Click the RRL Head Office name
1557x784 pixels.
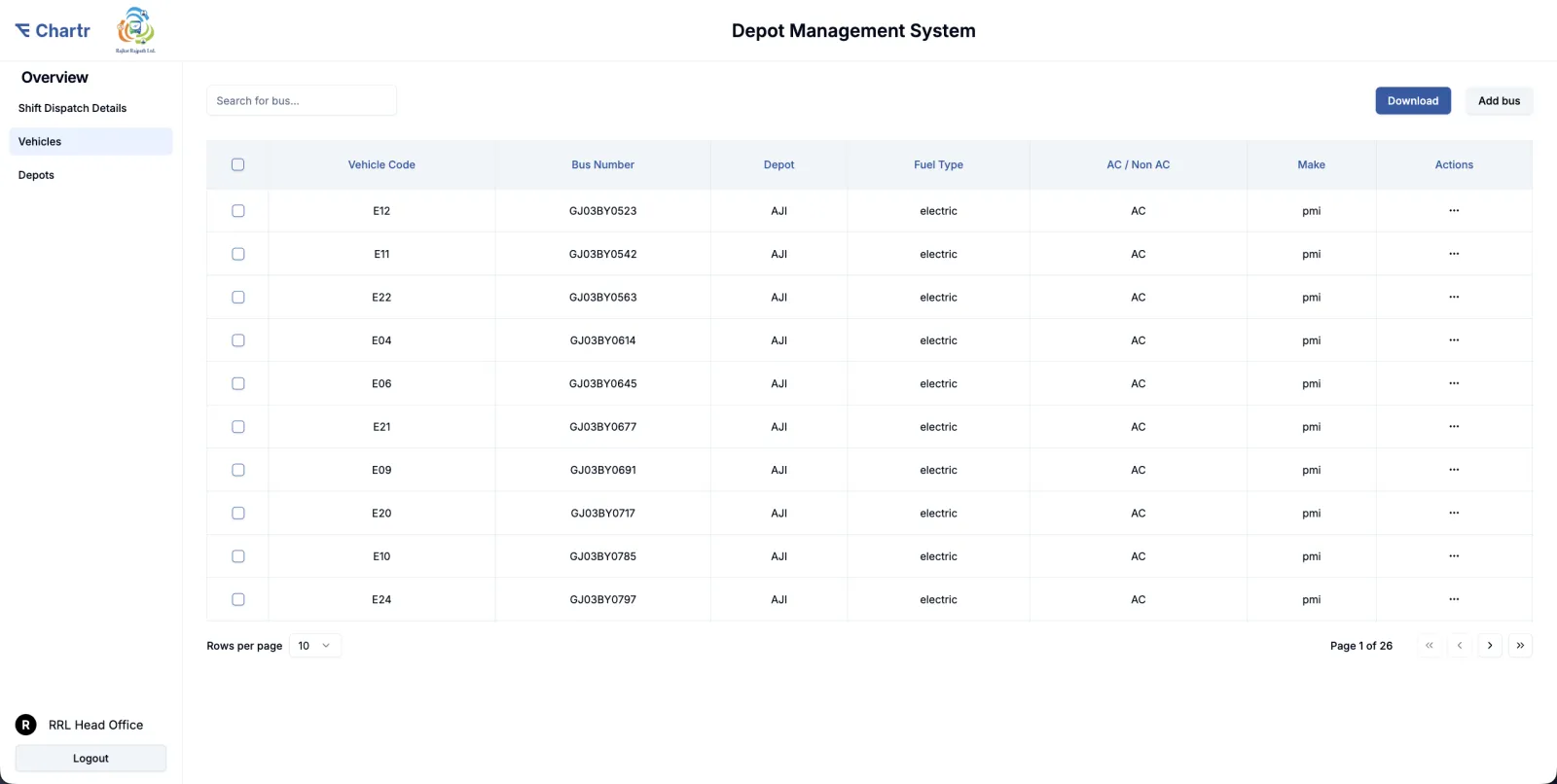pos(95,725)
